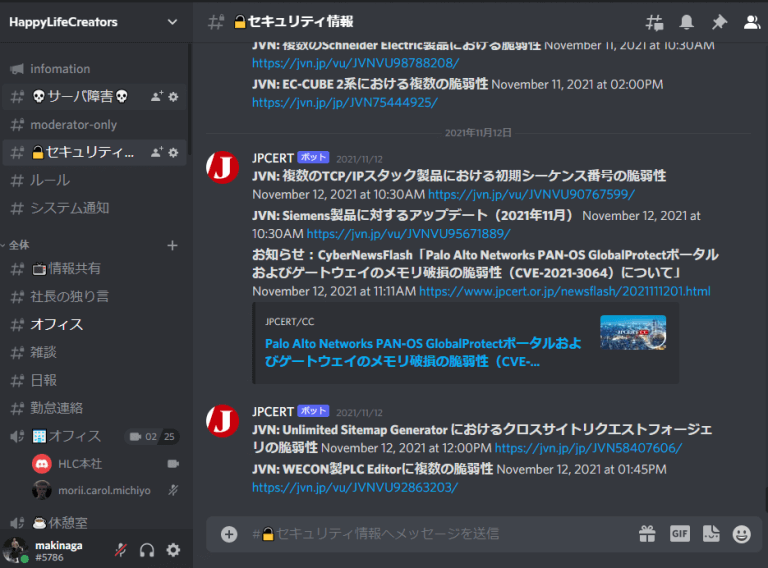Toggle headphone deafen in user panel

coord(147,549)
